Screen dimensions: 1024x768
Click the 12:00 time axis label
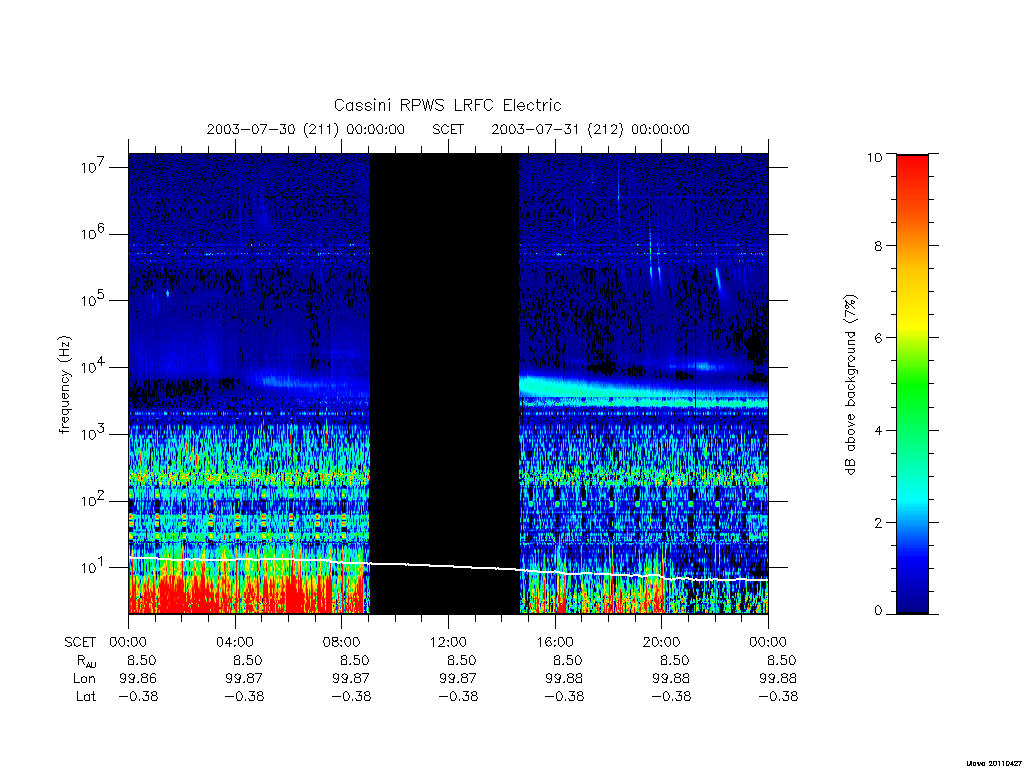[448, 642]
